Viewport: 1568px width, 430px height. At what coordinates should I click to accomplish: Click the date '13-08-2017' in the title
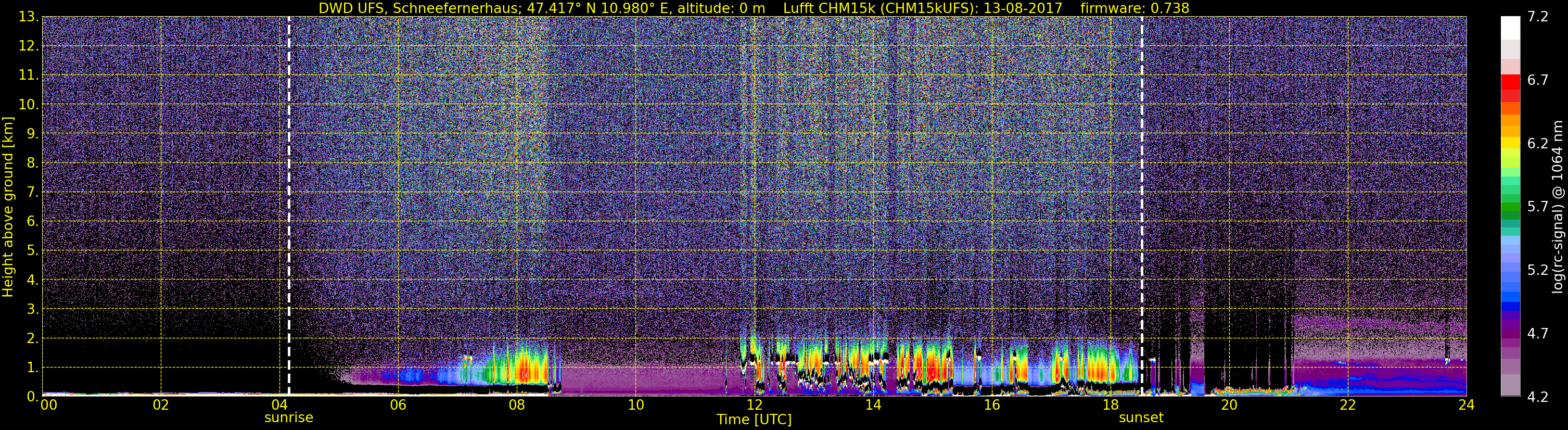(x=1023, y=8)
